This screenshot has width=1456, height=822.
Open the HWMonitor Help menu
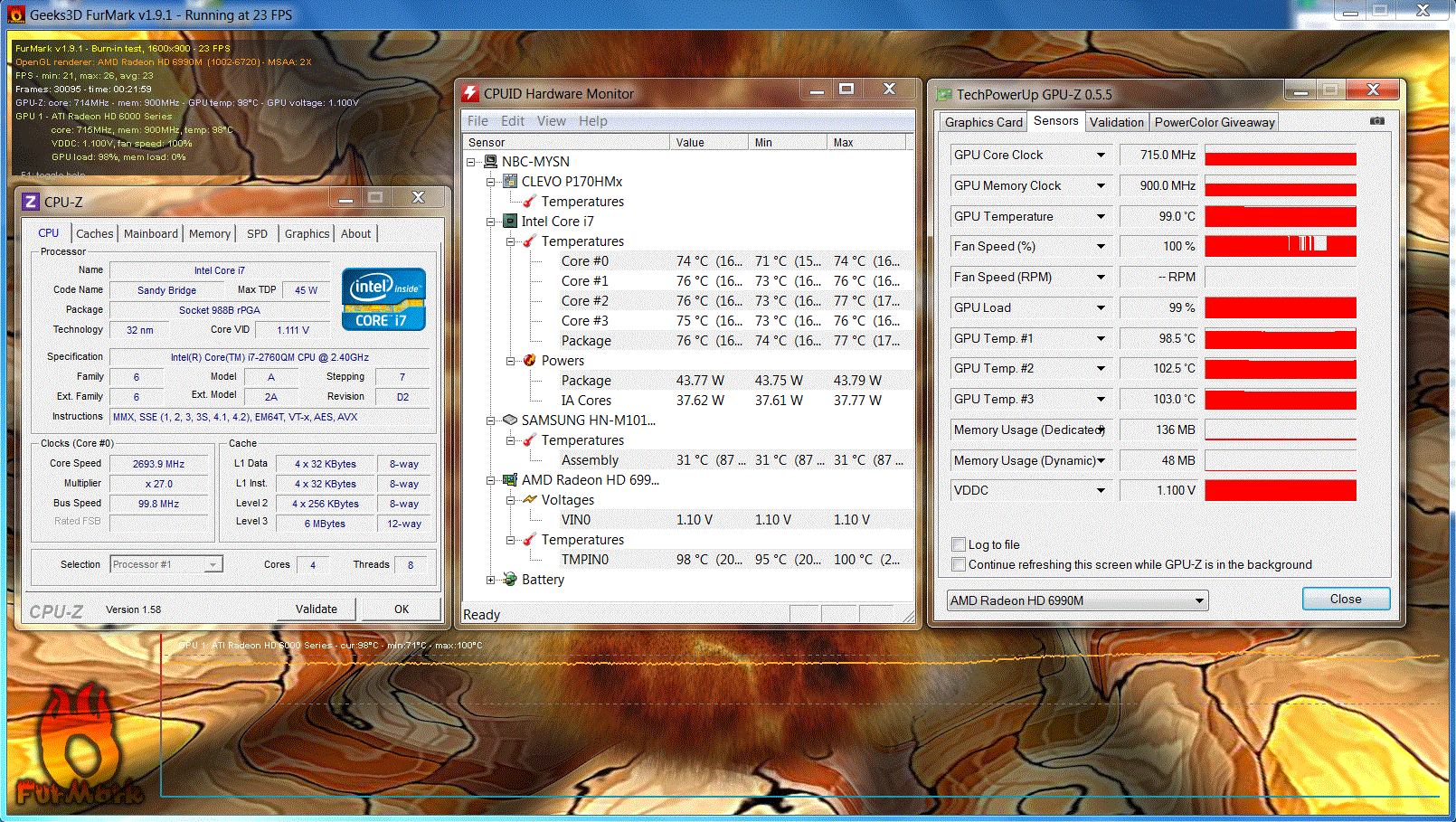pyautogui.click(x=593, y=121)
